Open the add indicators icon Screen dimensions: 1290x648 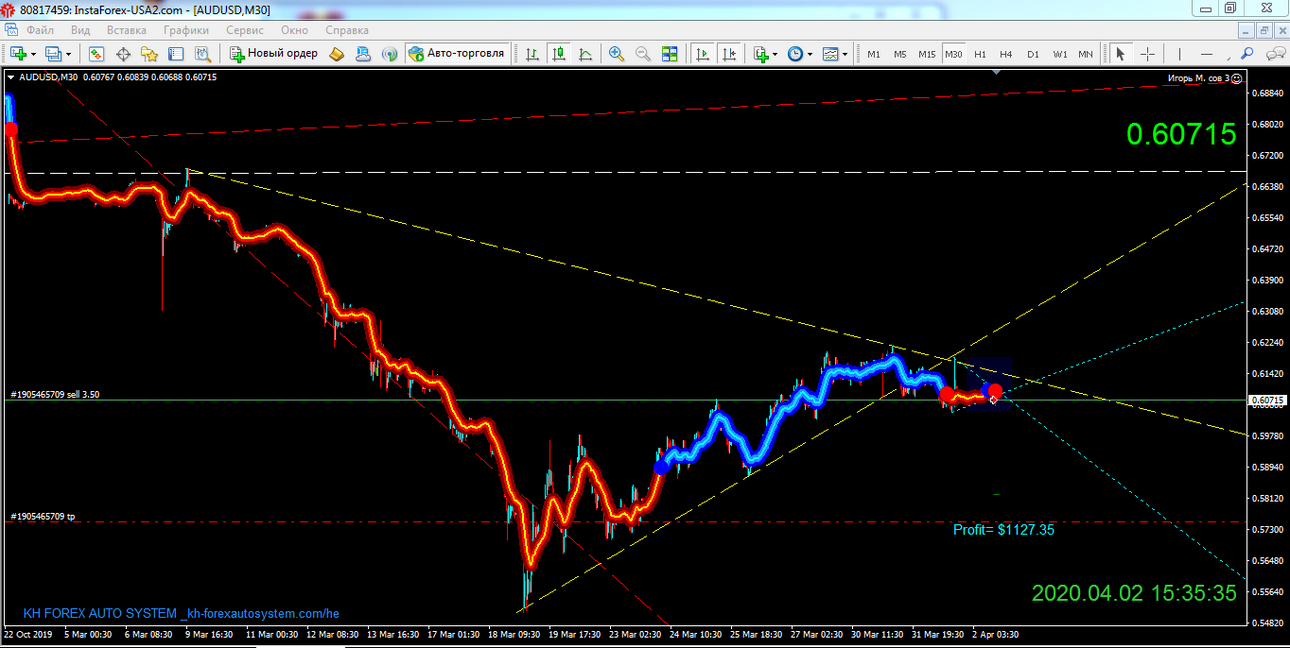[762, 53]
